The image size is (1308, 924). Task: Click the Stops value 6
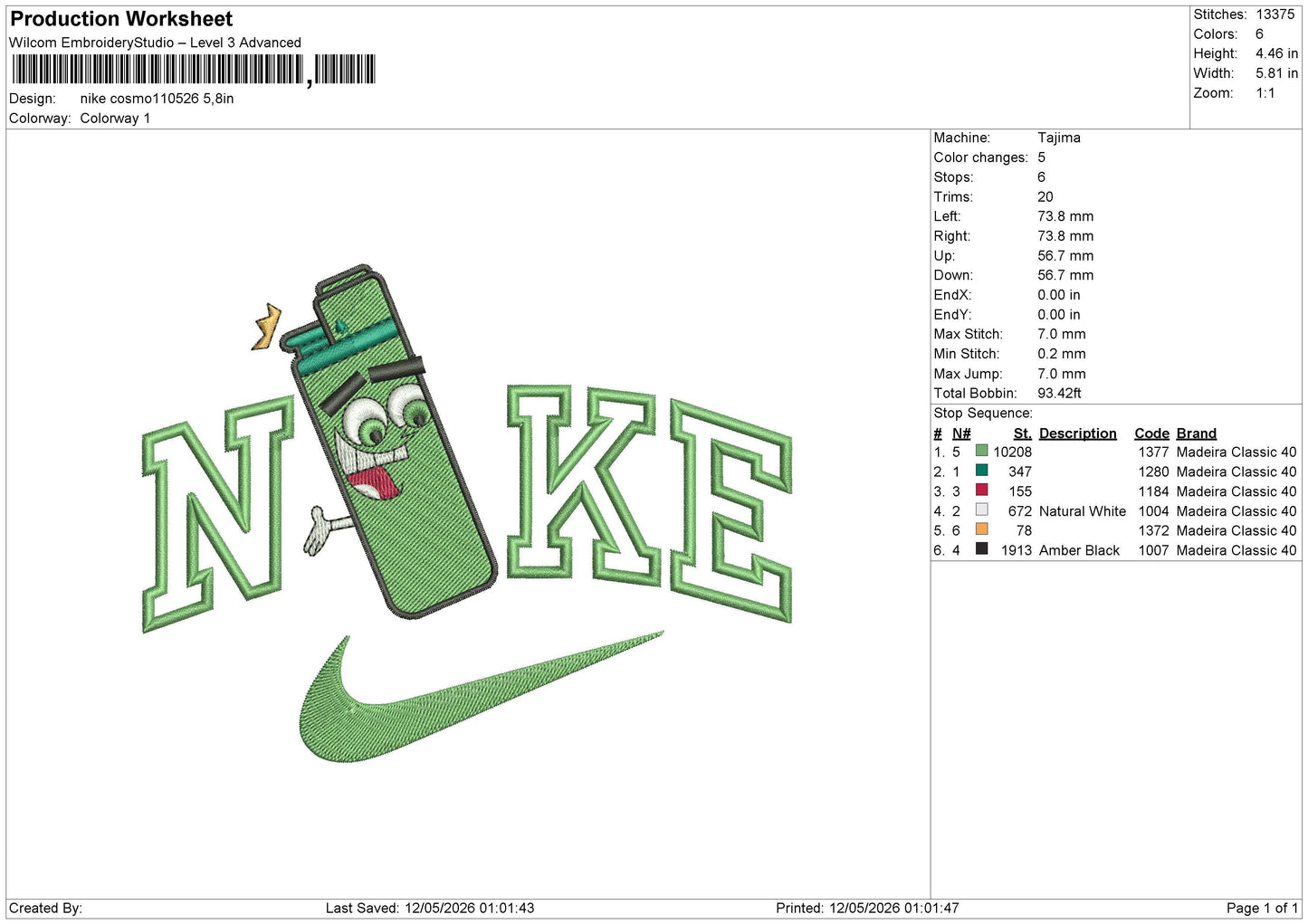tap(1041, 177)
